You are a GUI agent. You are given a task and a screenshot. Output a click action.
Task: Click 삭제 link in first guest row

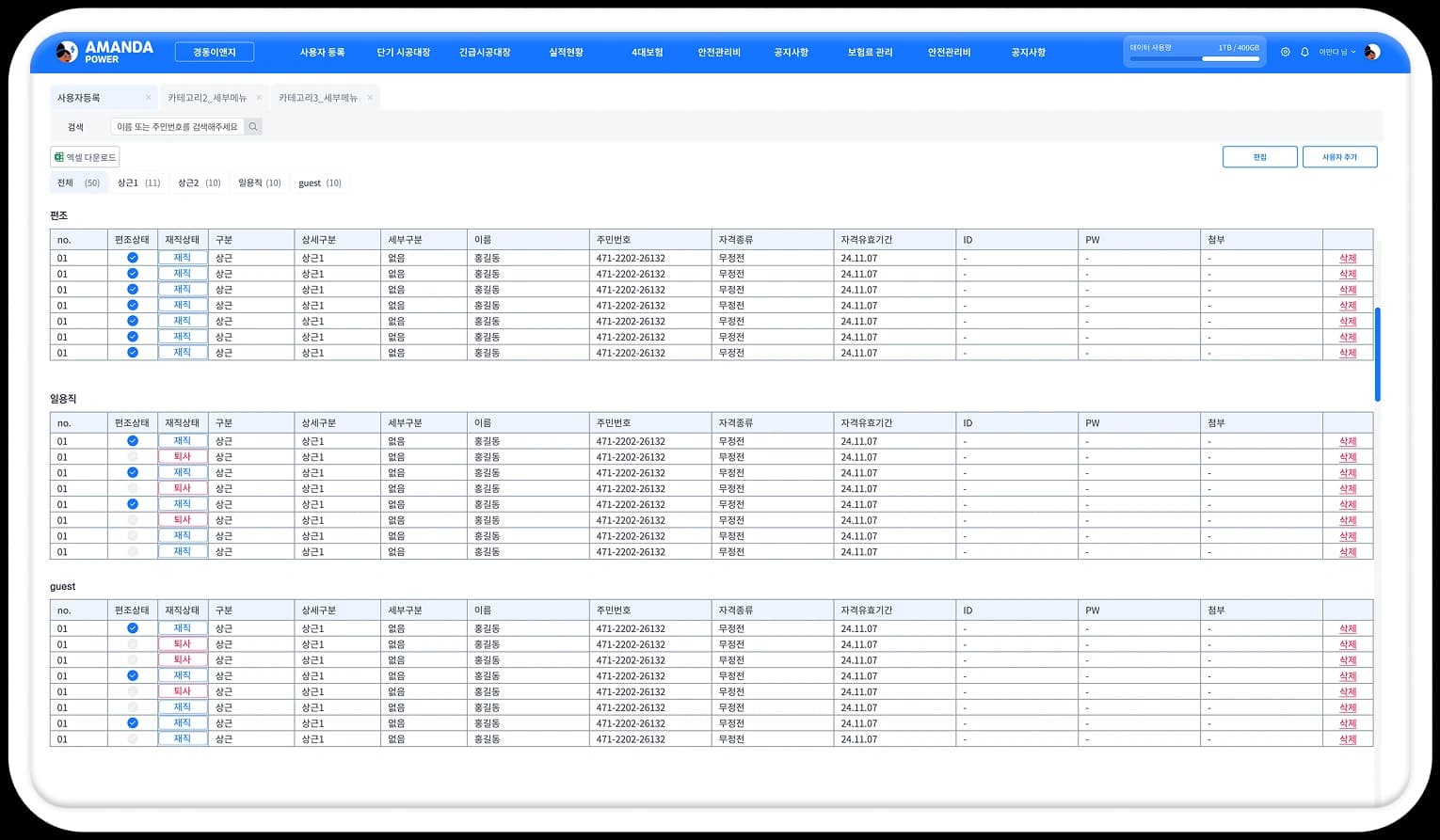click(1348, 628)
